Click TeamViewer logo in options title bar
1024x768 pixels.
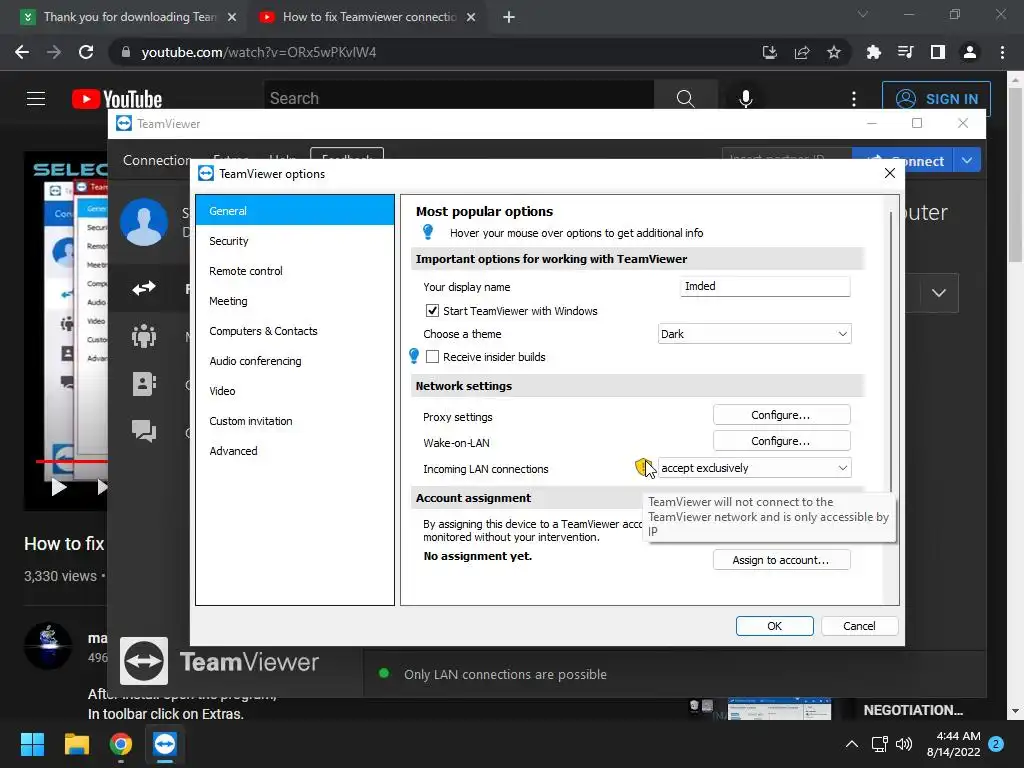click(206, 173)
